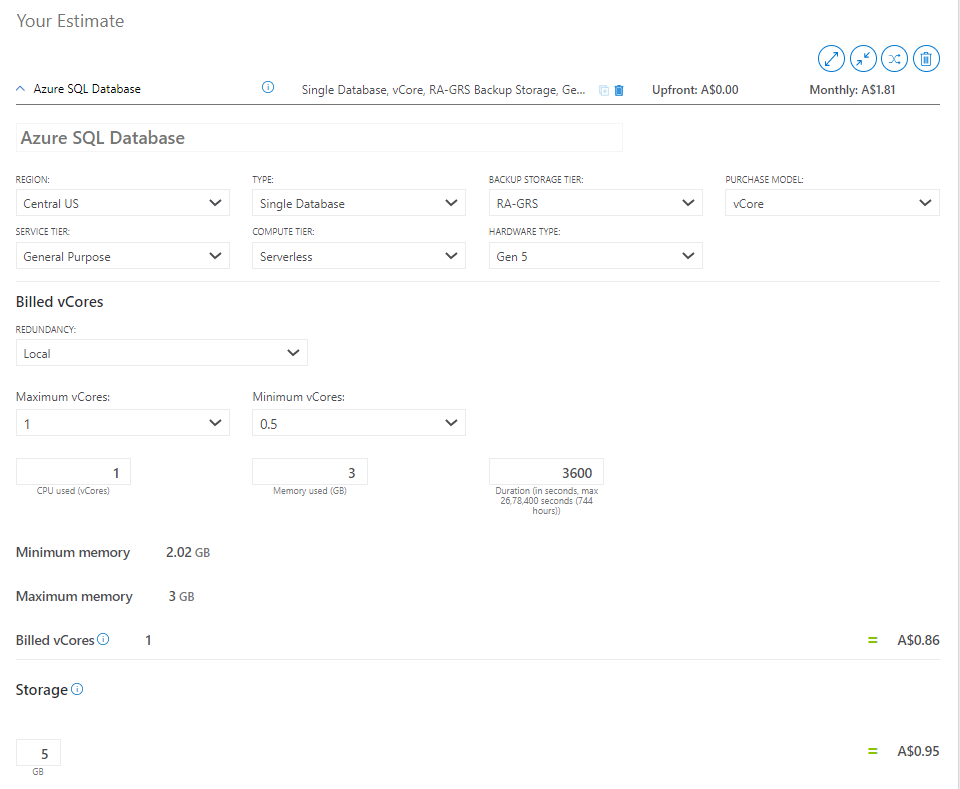Click the expand all estimate items icon

click(831, 59)
